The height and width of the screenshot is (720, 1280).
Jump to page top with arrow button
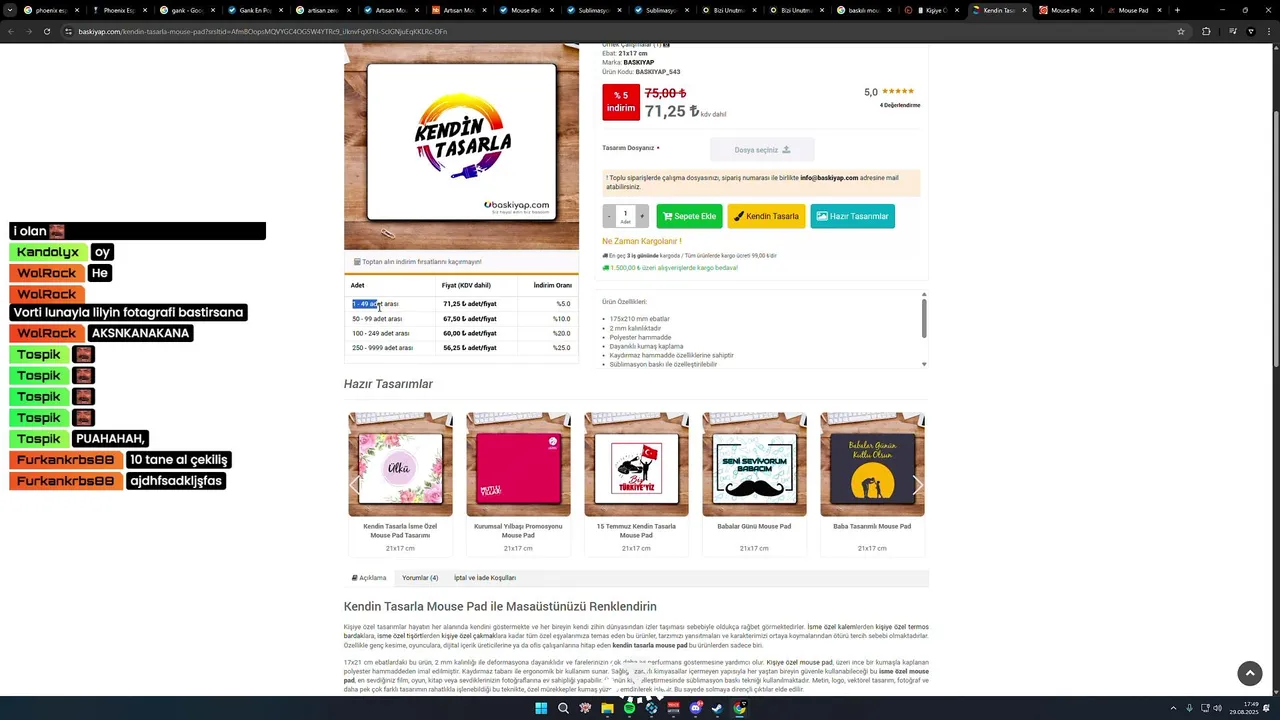point(1250,673)
